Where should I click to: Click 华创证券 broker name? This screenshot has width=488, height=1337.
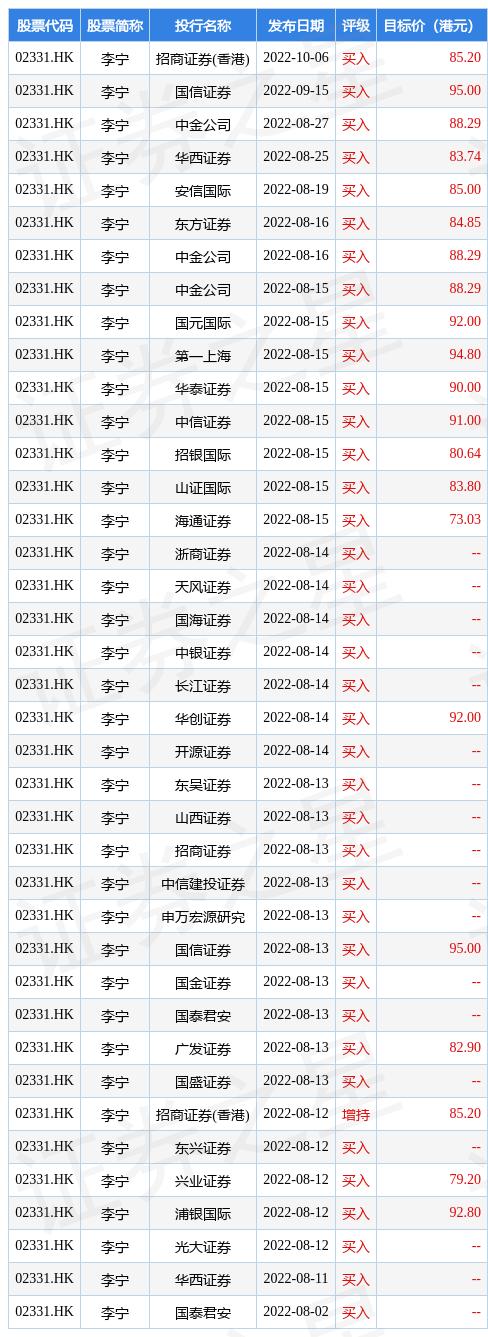pos(203,718)
